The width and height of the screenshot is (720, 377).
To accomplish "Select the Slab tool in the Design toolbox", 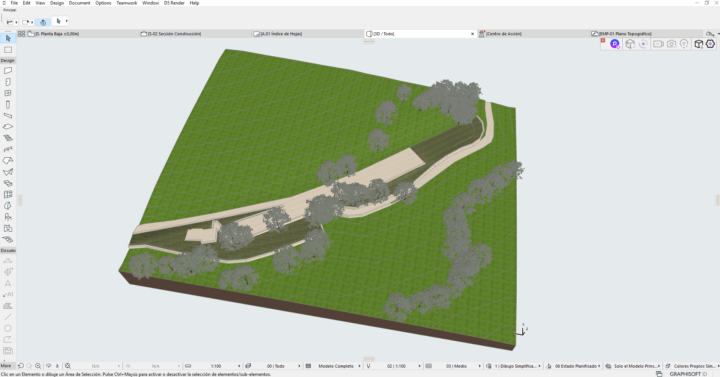I will tap(8, 127).
